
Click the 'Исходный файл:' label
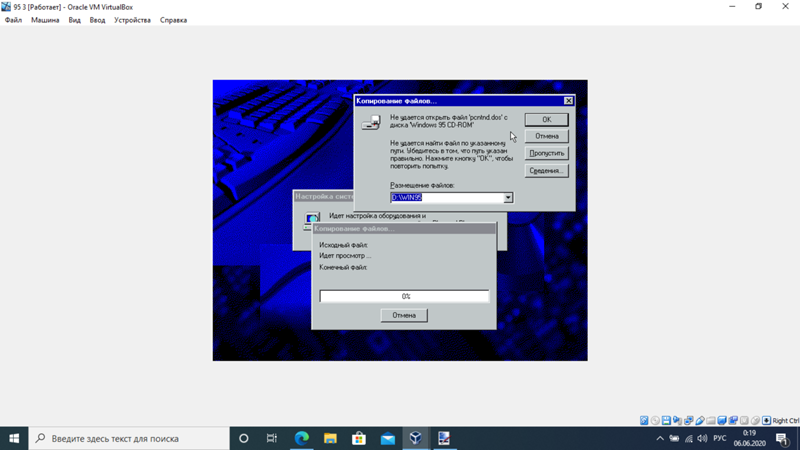pyautogui.click(x=343, y=245)
